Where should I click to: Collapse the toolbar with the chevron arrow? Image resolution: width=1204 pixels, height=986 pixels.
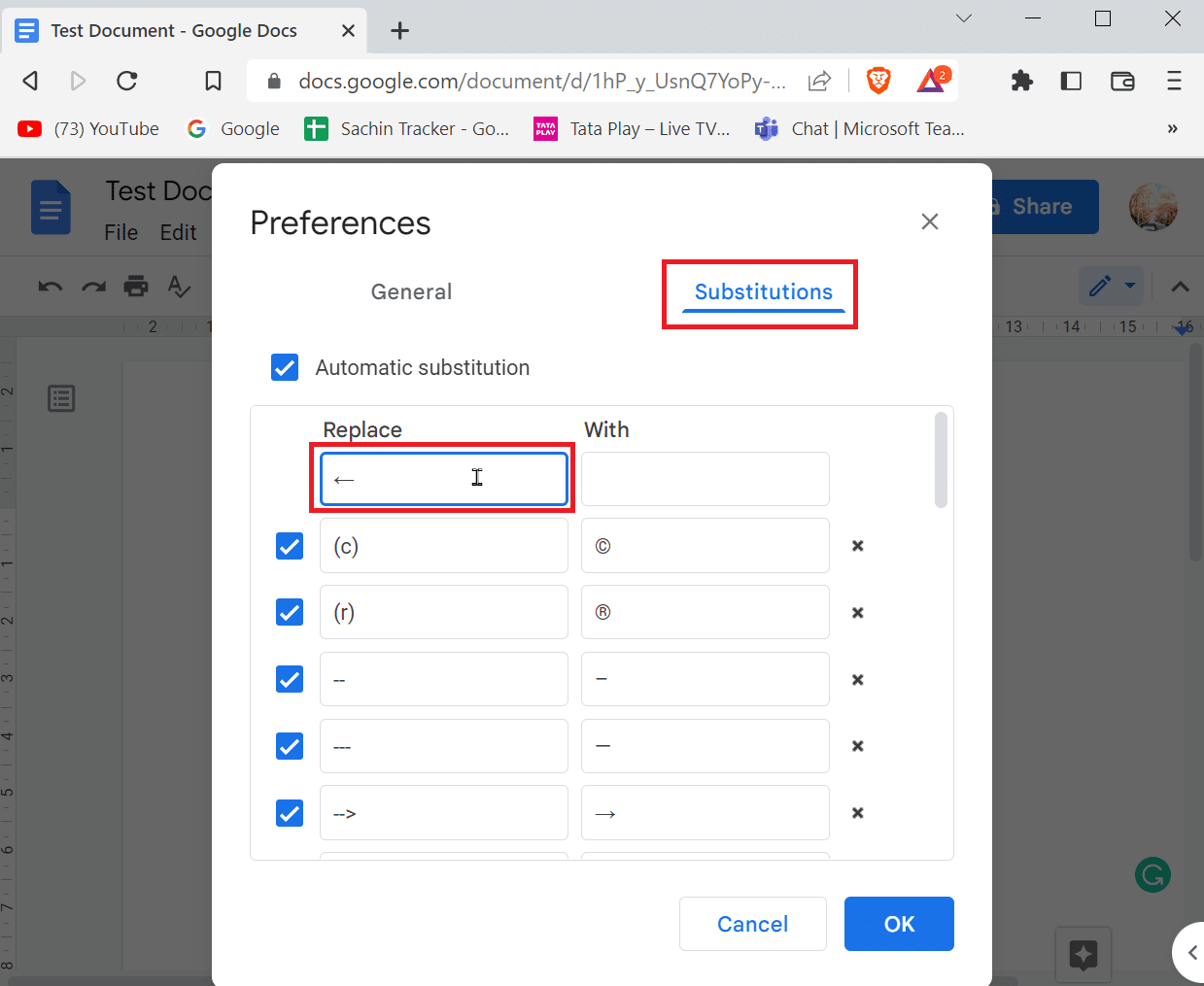pyautogui.click(x=1179, y=286)
